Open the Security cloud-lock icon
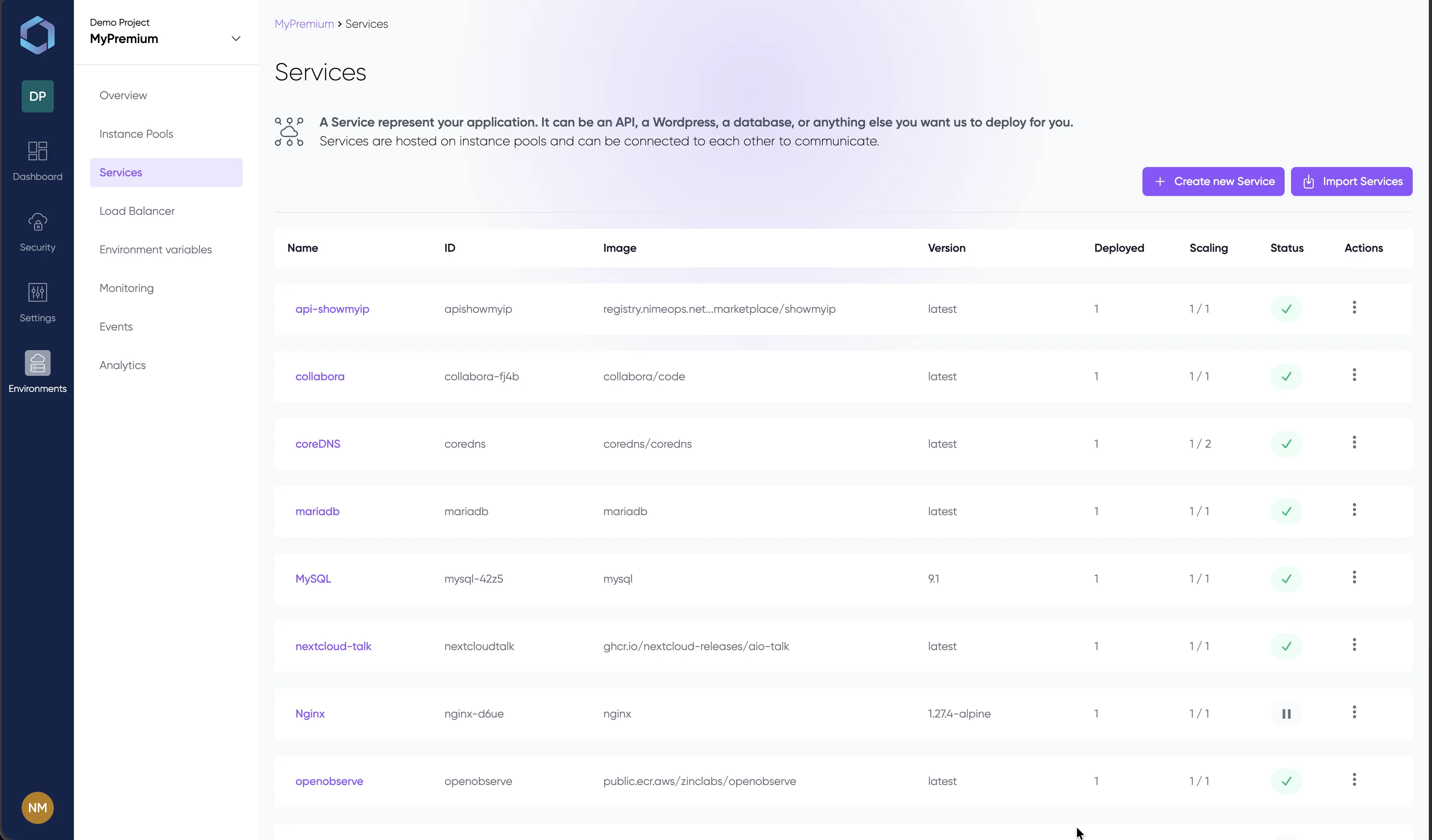This screenshot has width=1432, height=840. [37, 222]
